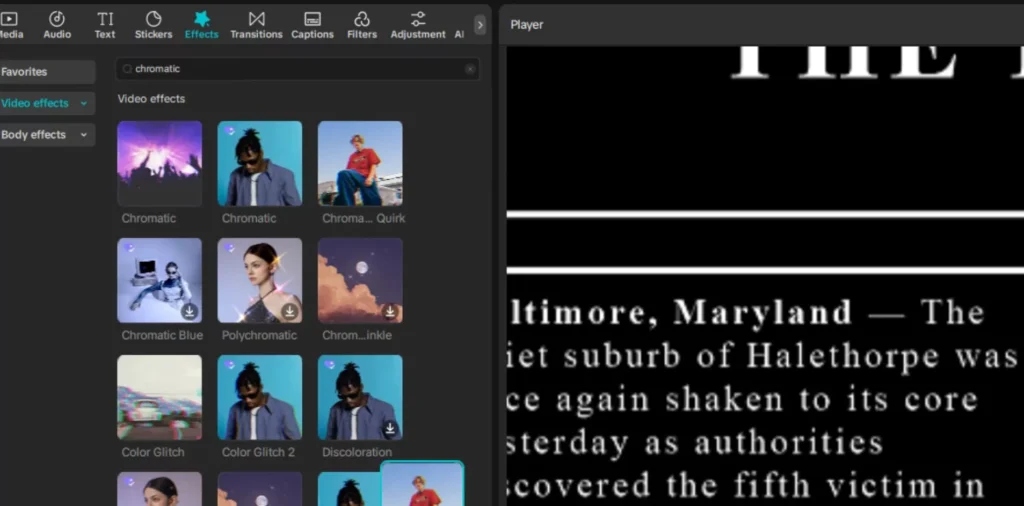Open the Captions tab
Screen dimensions: 1024x506
pos(312,25)
